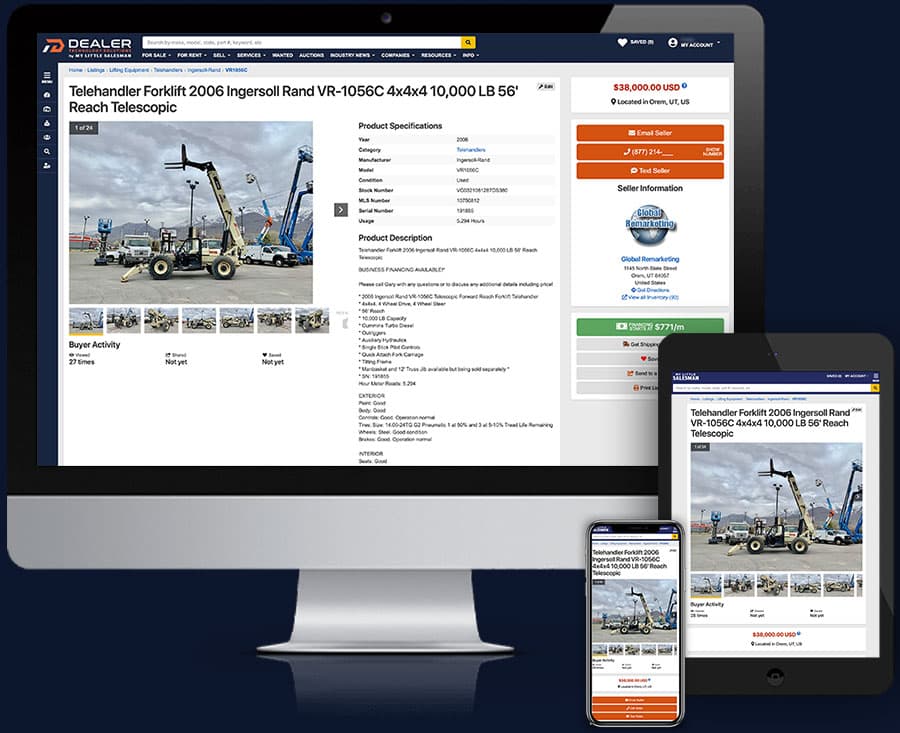Screen dimensions: 900x733
Task: Click the Telehandlers breadcrumb link
Action: 168,70
